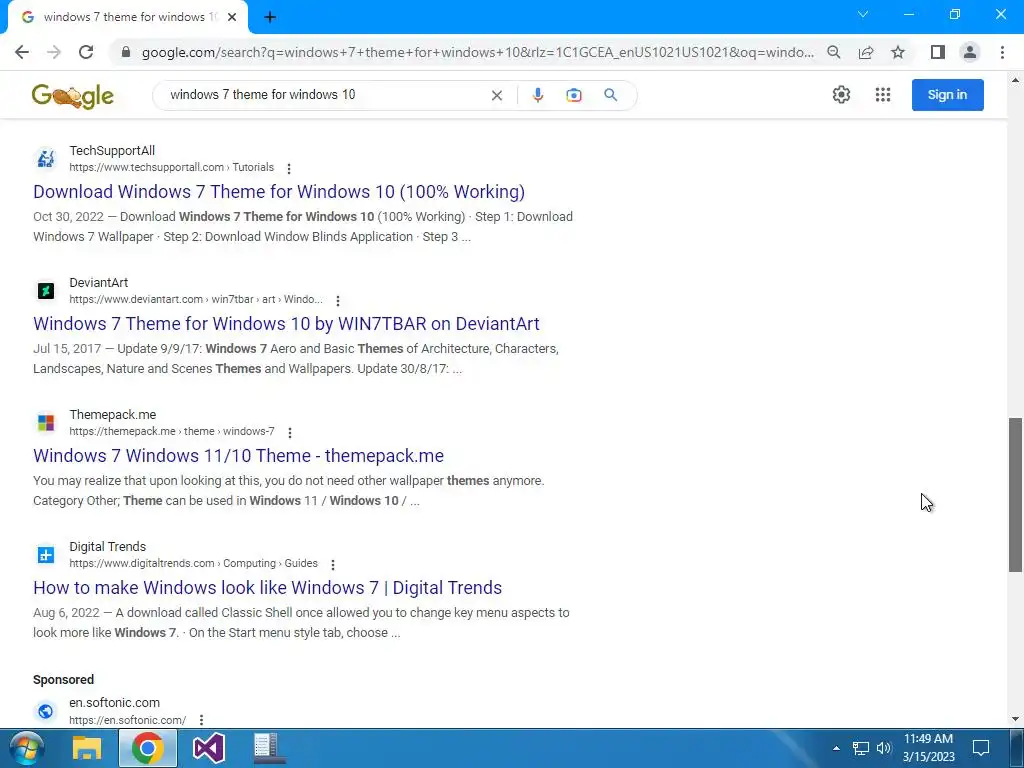
Task: Search by image with camera icon
Action: click(x=573, y=95)
